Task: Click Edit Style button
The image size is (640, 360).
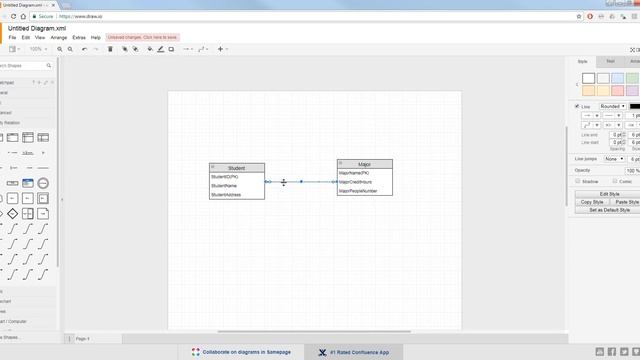Action: tap(609, 194)
